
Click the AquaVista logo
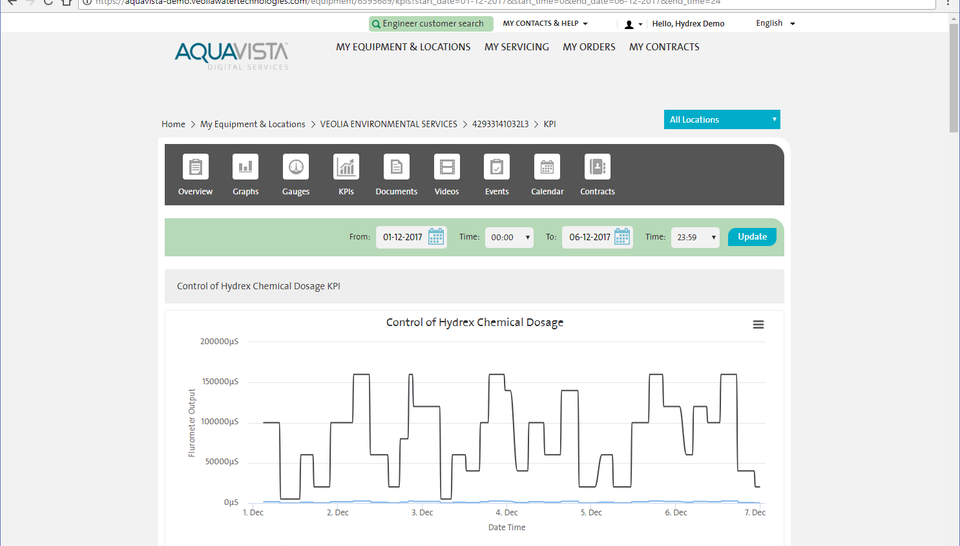pos(231,56)
